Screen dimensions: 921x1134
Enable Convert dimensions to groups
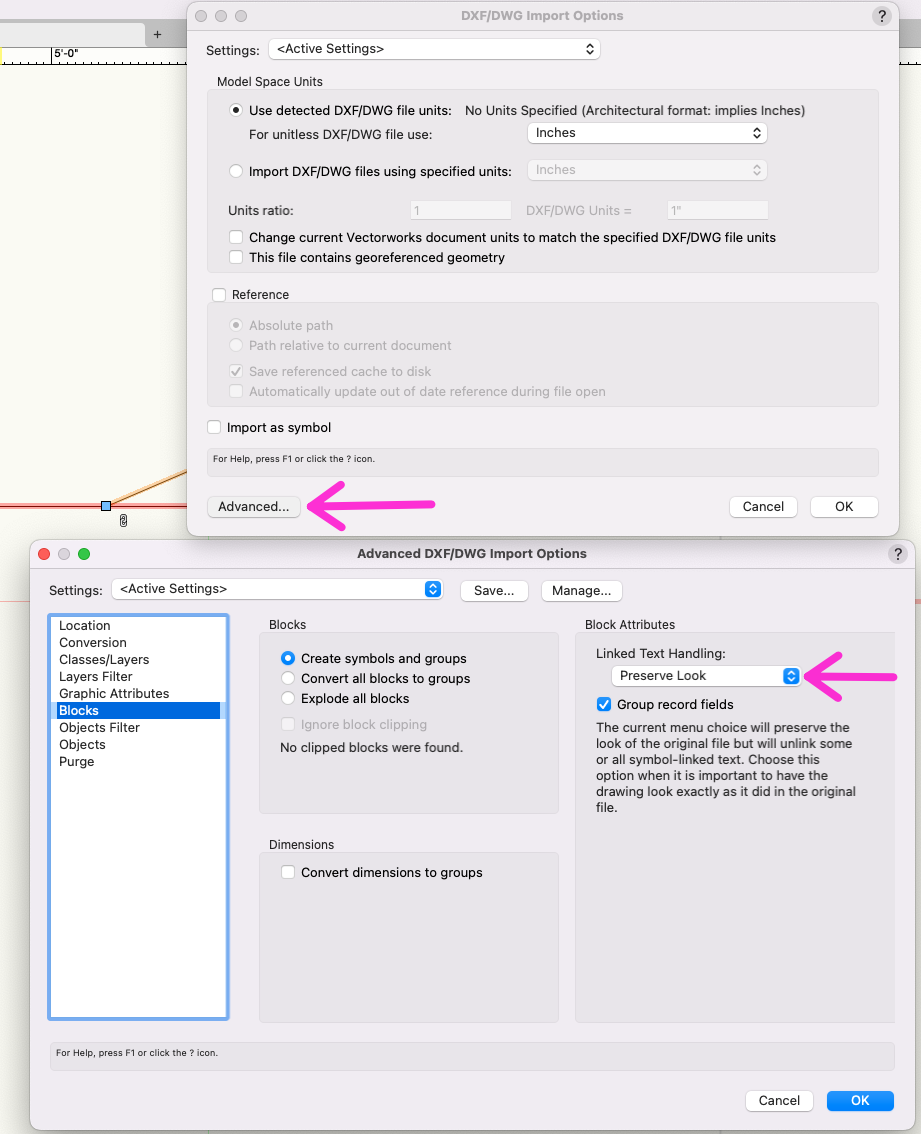click(x=288, y=872)
